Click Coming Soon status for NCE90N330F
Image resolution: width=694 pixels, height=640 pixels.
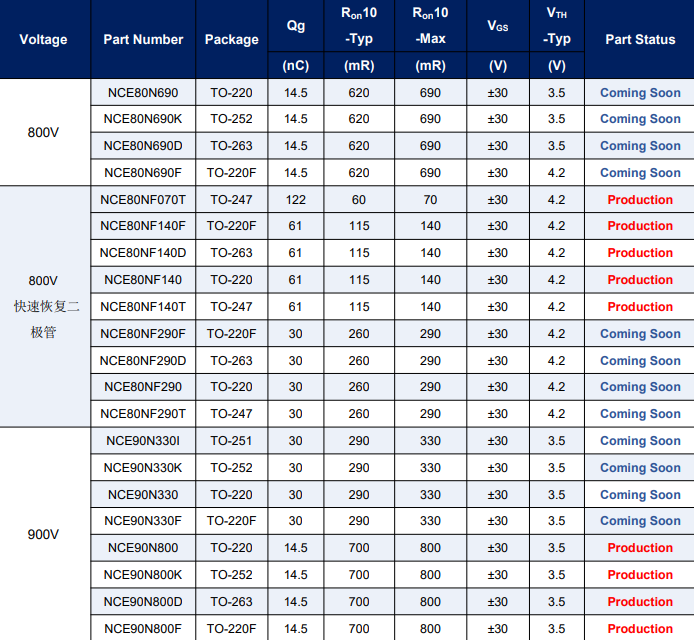pos(640,521)
